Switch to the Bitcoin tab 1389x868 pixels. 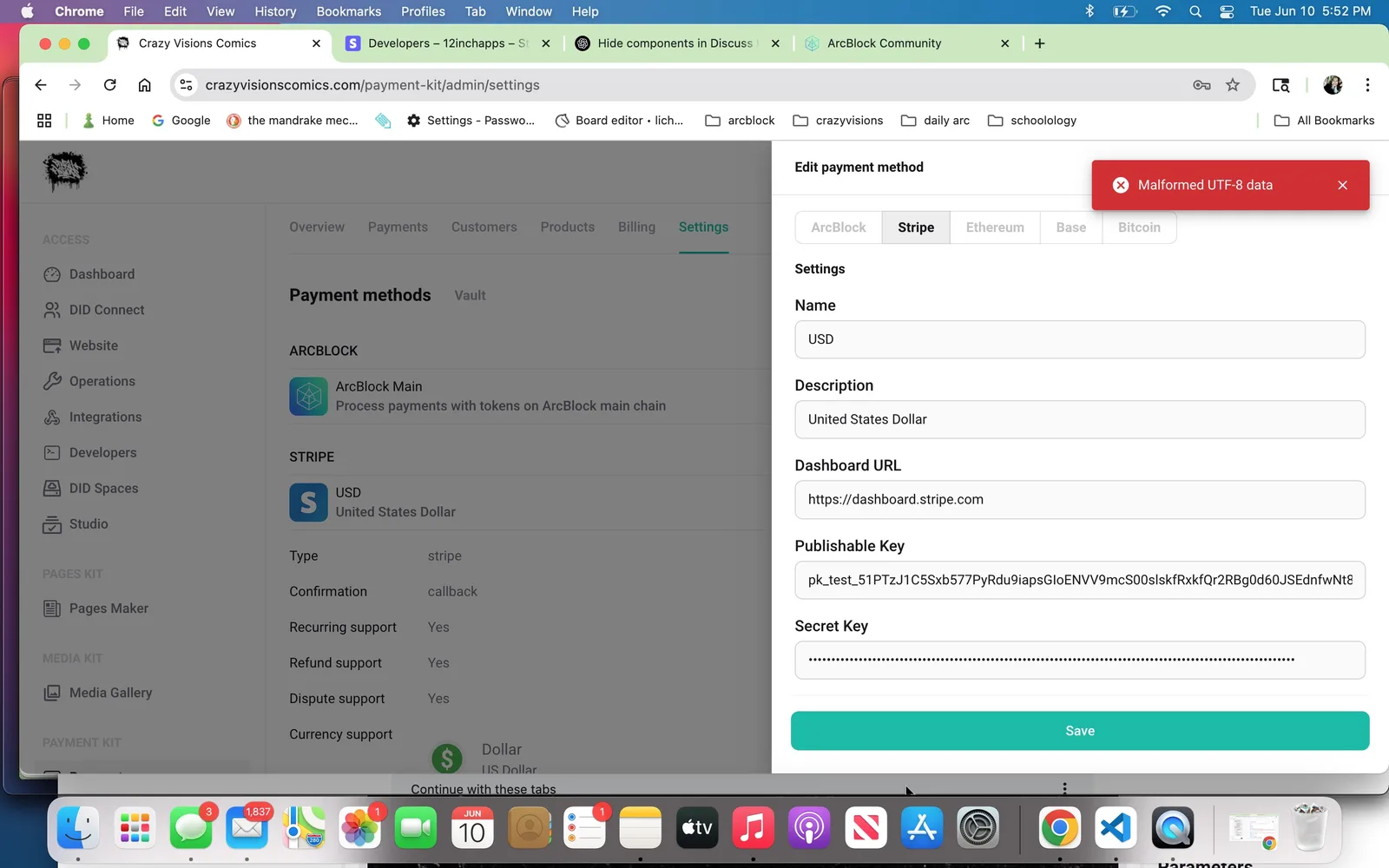point(1139,227)
